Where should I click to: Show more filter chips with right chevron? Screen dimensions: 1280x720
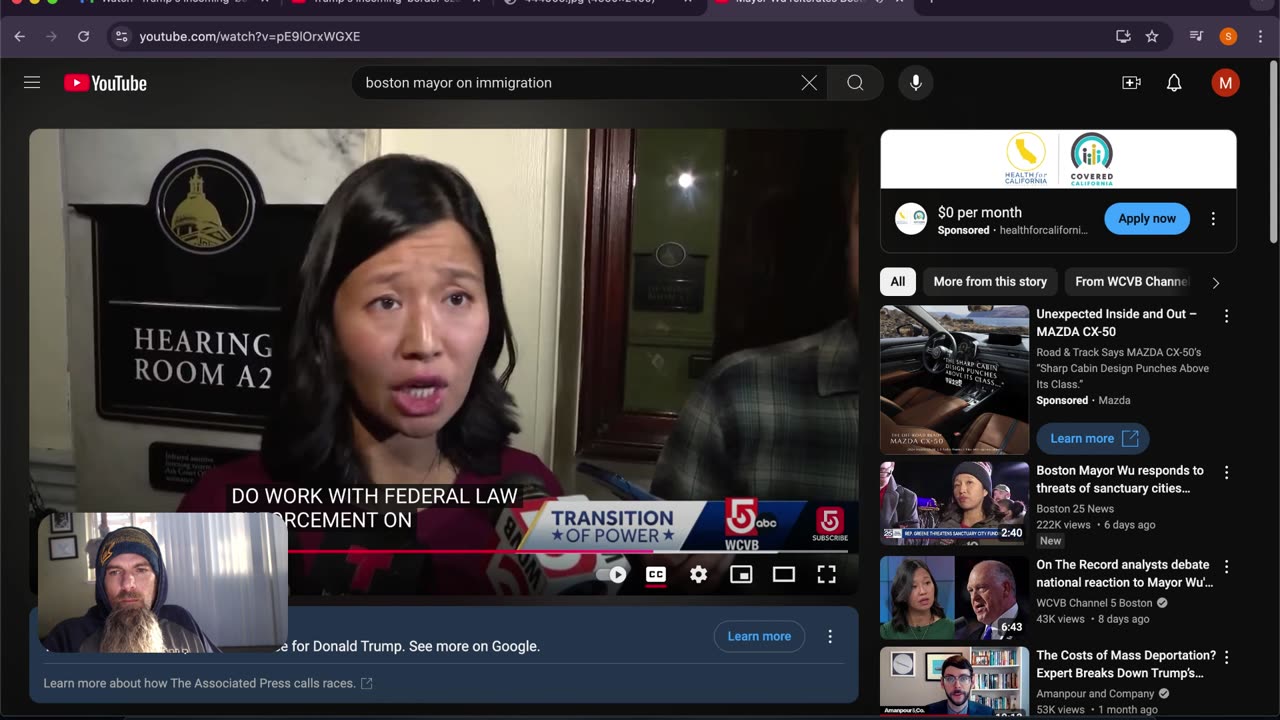click(x=1215, y=283)
